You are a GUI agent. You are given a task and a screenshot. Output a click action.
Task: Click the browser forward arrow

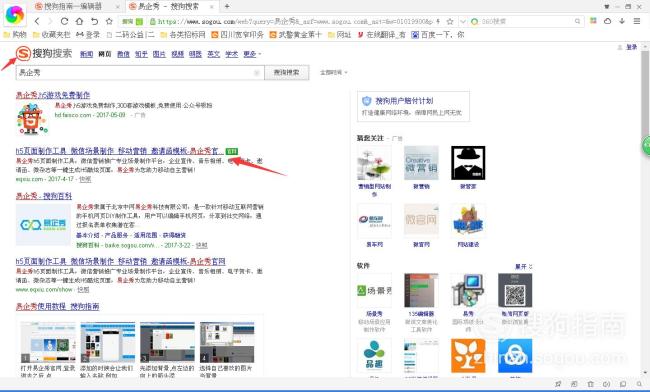(50, 21)
